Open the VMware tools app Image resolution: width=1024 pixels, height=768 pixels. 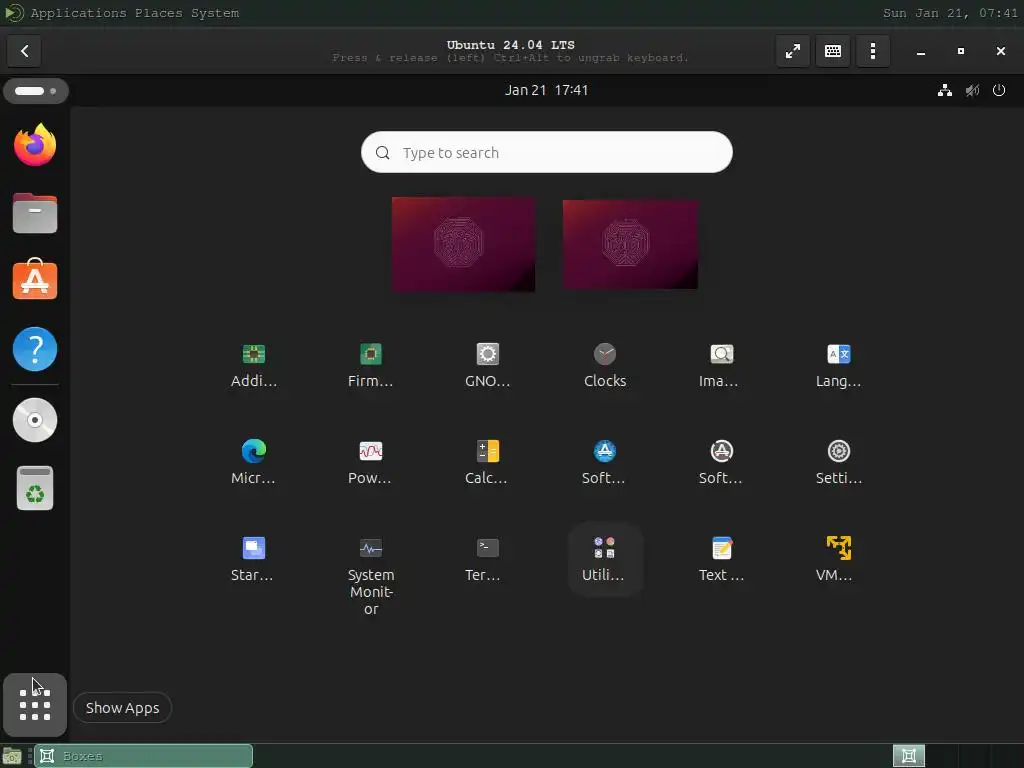839,559
